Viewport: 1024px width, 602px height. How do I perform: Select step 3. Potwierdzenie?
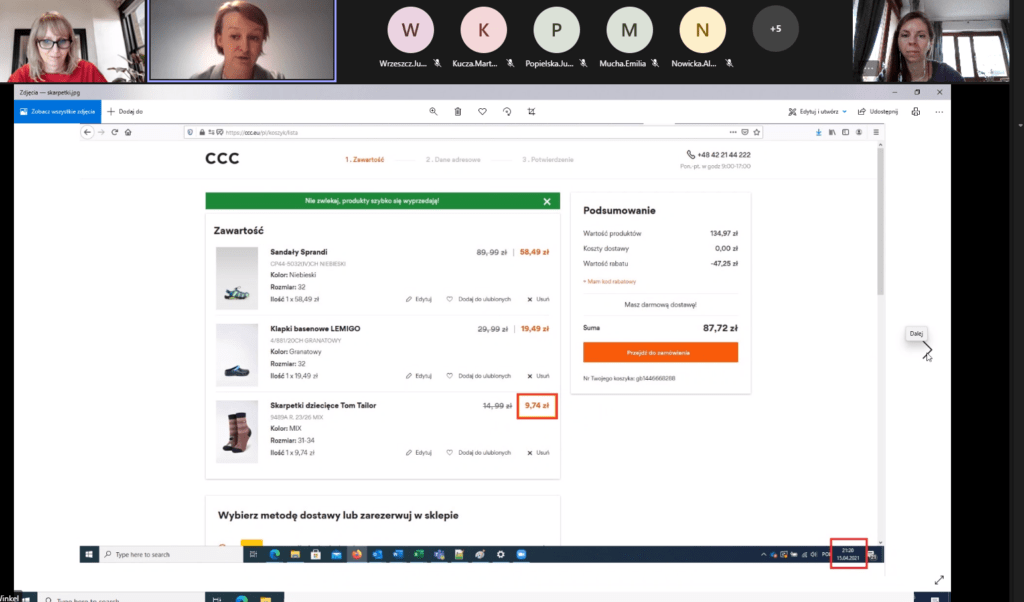point(548,159)
